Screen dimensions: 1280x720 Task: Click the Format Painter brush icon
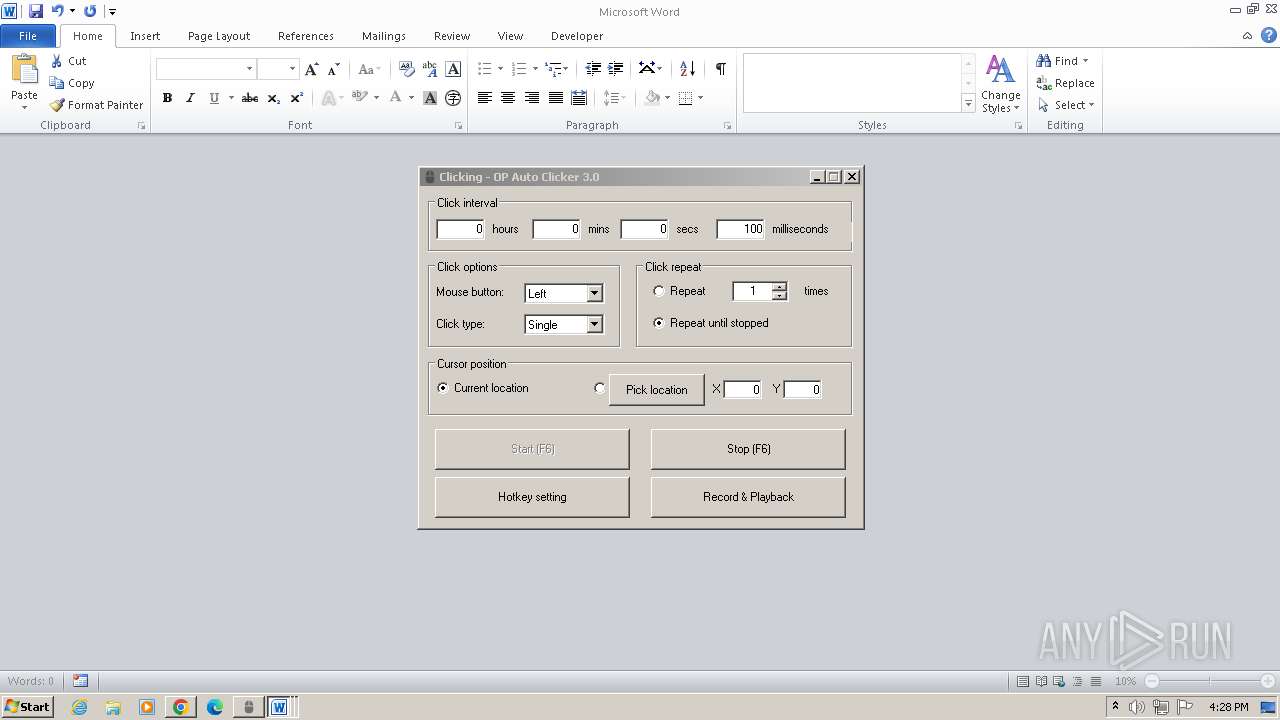(x=57, y=105)
